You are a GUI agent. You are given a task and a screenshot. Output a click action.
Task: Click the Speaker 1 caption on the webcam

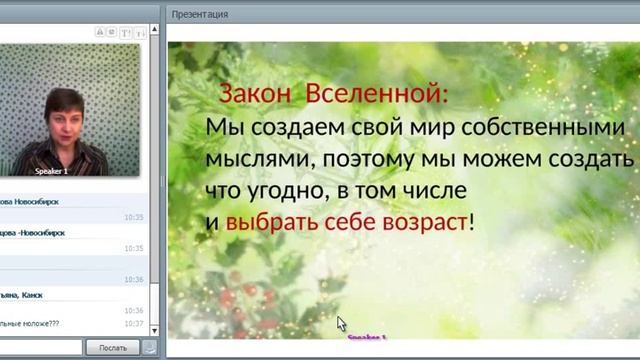pyautogui.click(x=51, y=171)
